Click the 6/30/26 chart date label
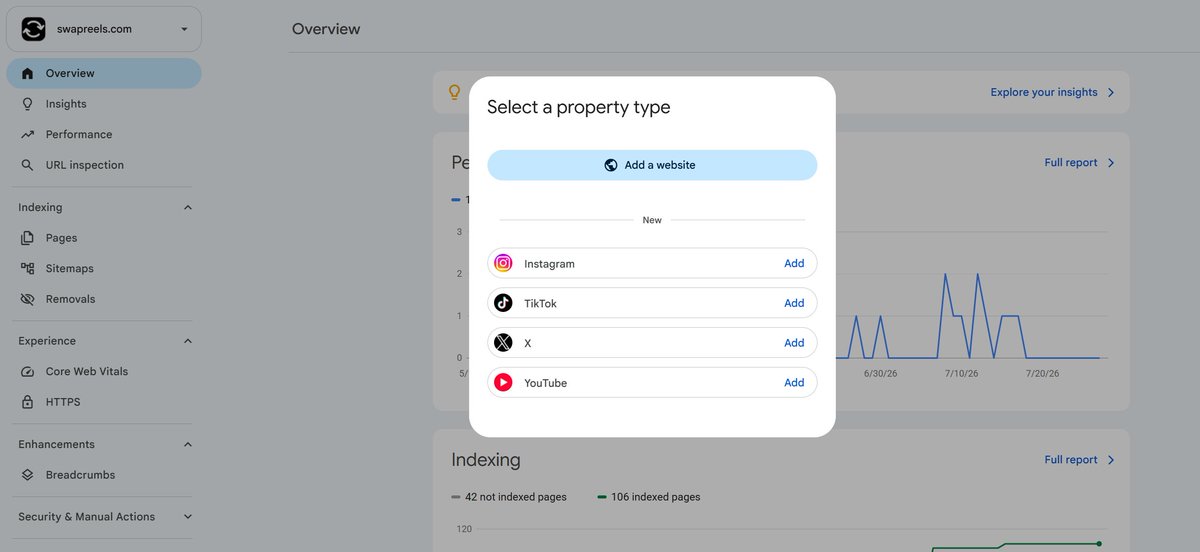 coord(881,373)
